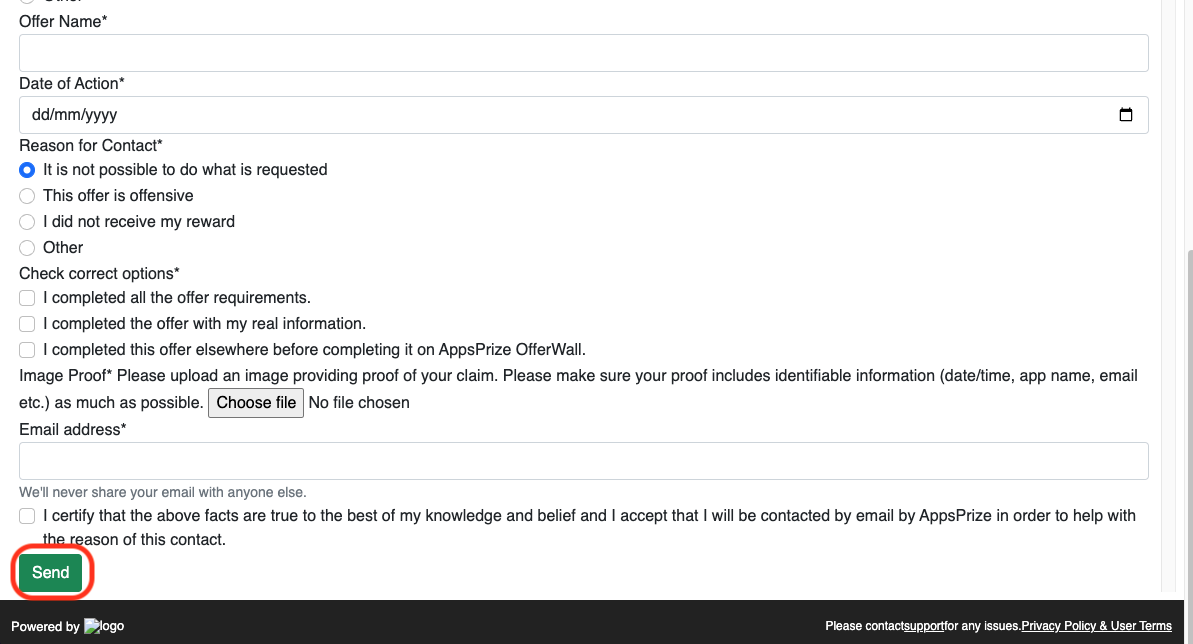
Task: Click the 'No file chosen' label
Action: tap(359, 402)
